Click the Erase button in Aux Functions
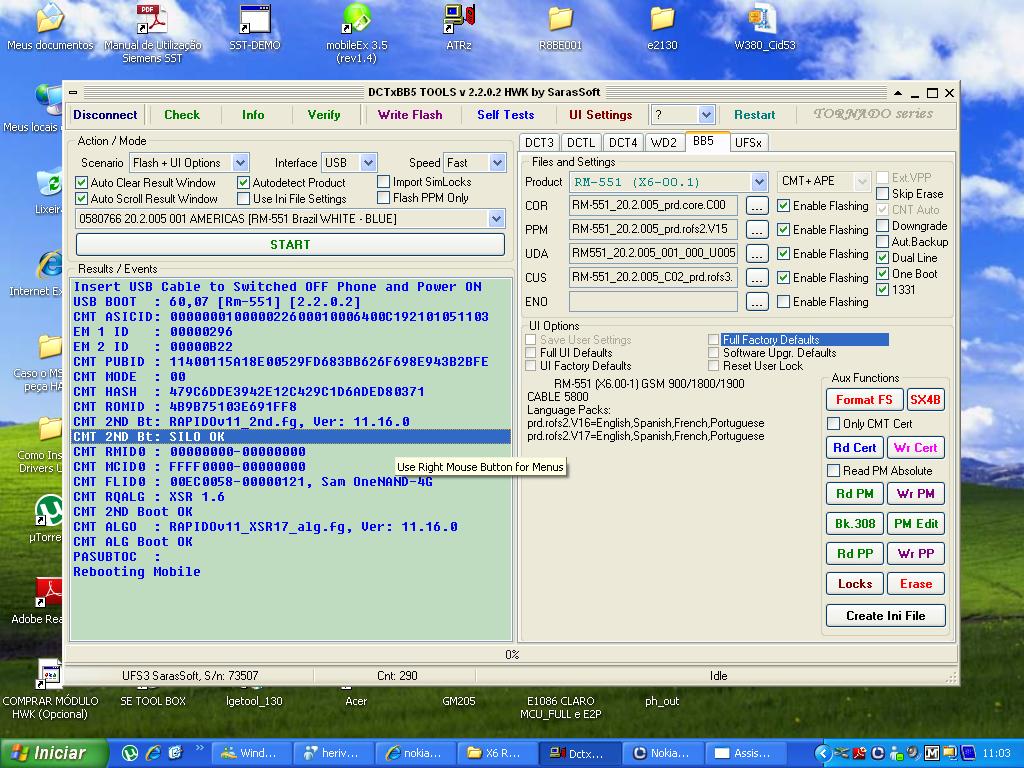This screenshot has height=768, width=1024. pyautogui.click(x=916, y=584)
